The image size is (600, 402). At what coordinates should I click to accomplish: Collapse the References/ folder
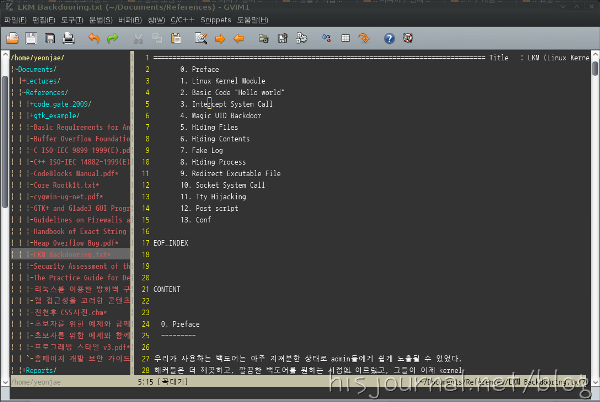point(45,92)
